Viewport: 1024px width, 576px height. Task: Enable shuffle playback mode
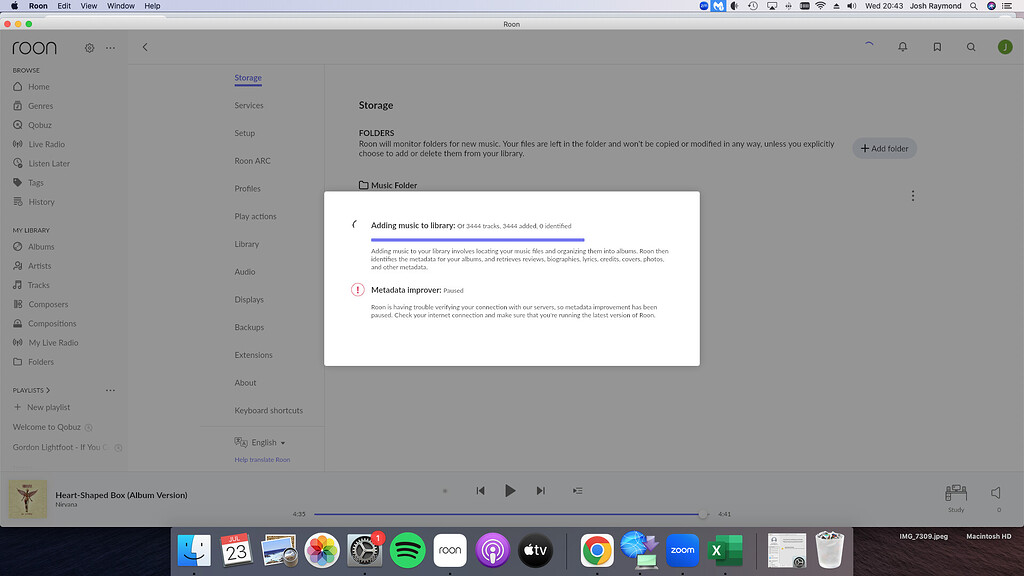coord(444,491)
